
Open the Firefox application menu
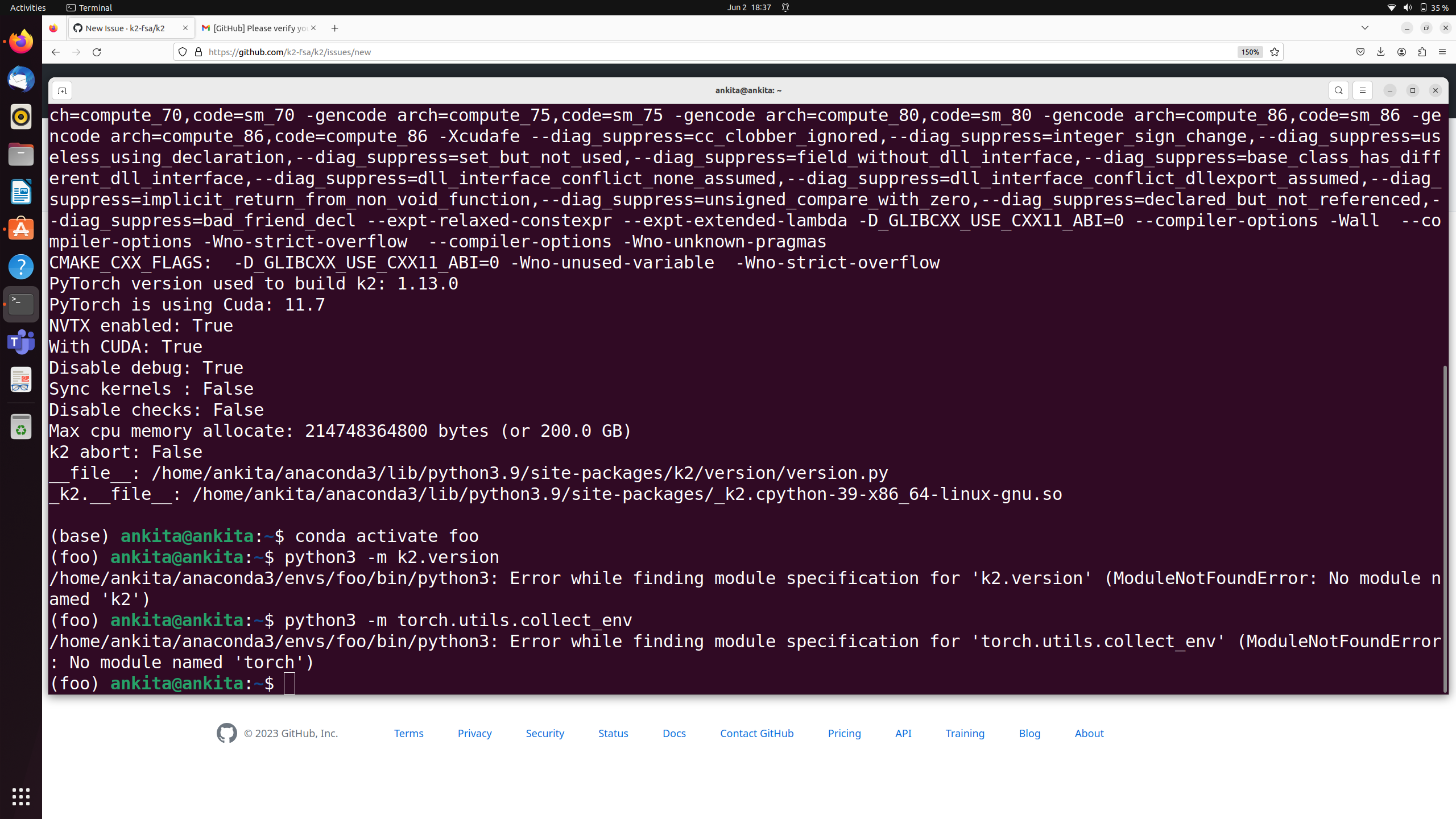[x=1443, y=52]
